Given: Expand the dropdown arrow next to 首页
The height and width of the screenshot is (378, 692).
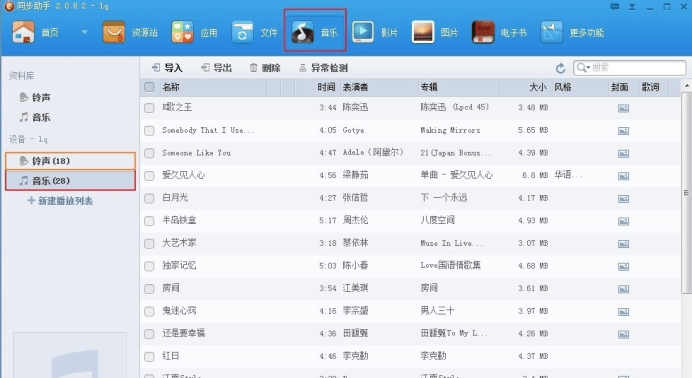Looking at the screenshot, I should 84,32.
